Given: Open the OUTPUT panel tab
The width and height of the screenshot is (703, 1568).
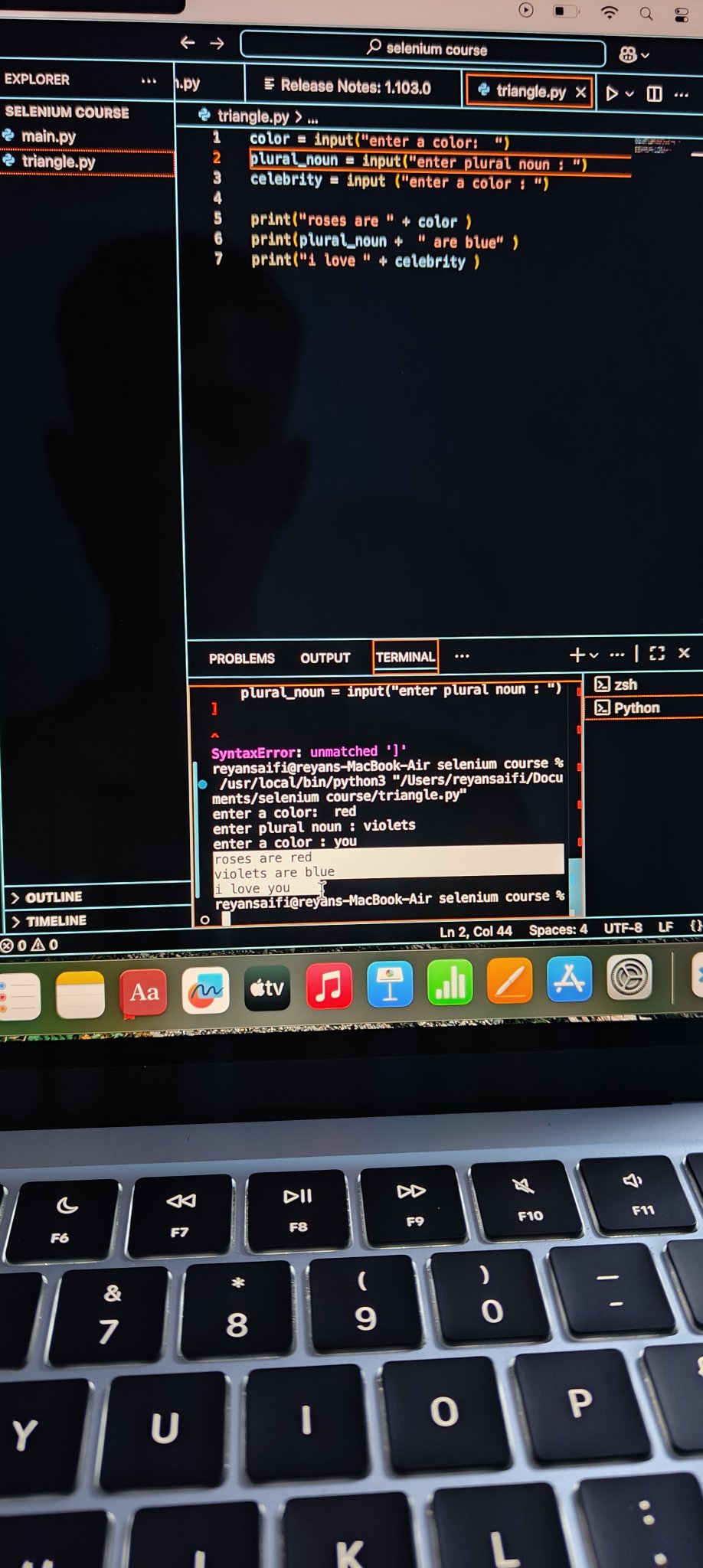Looking at the screenshot, I should point(325,658).
